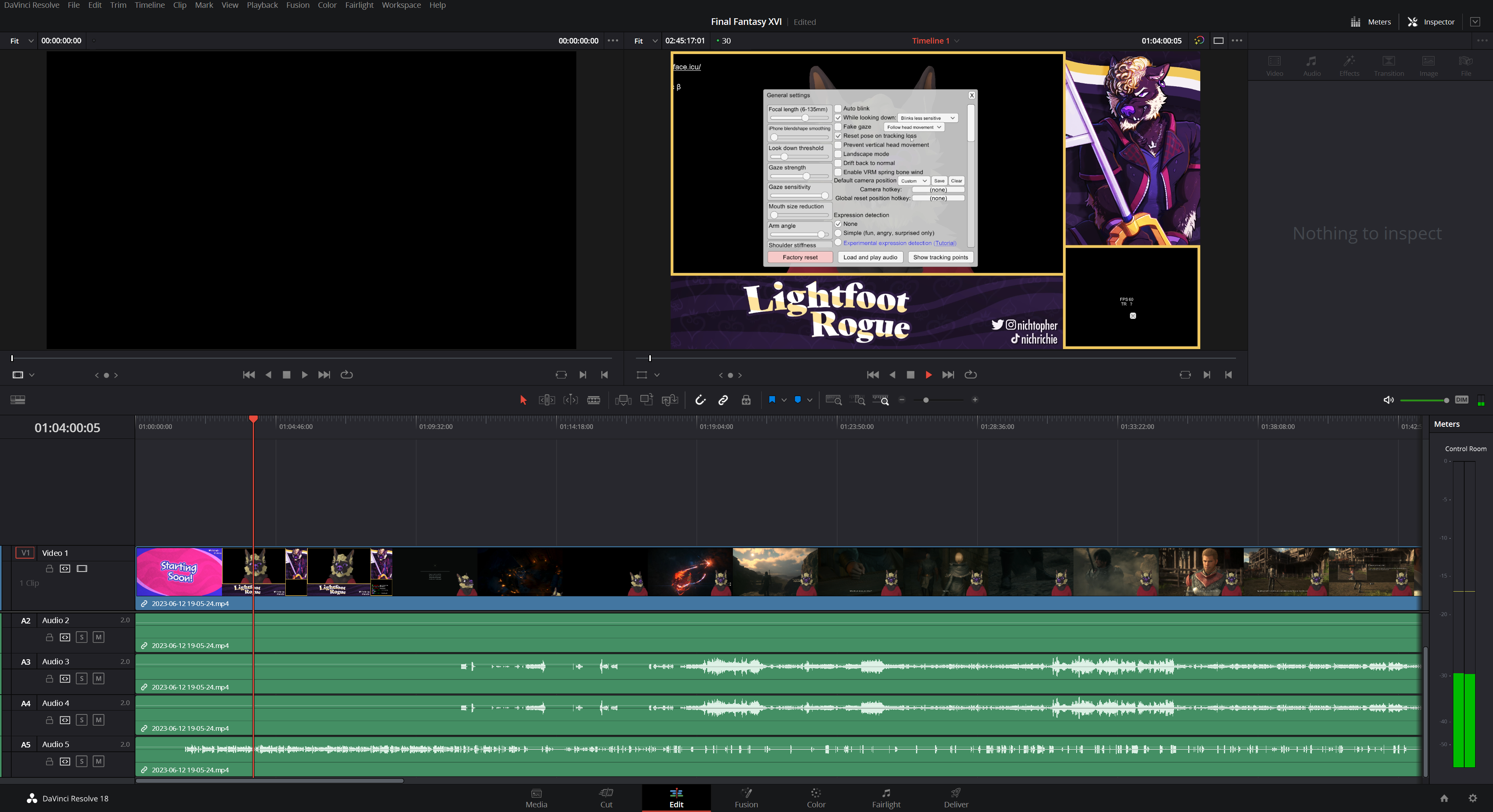Screen dimensions: 1493x812
Task: Expand the Timeline 1 name dropdown
Action: [x=957, y=41]
